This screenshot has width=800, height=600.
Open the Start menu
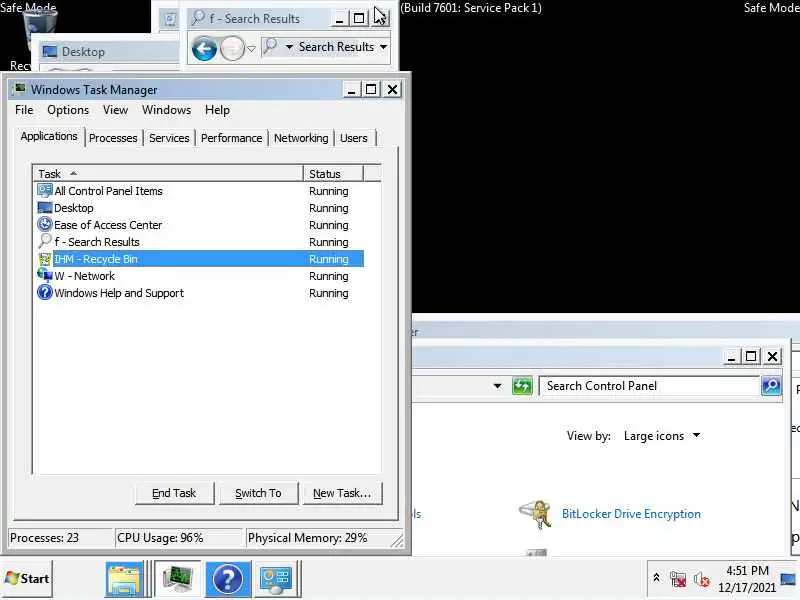click(x=27, y=579)
